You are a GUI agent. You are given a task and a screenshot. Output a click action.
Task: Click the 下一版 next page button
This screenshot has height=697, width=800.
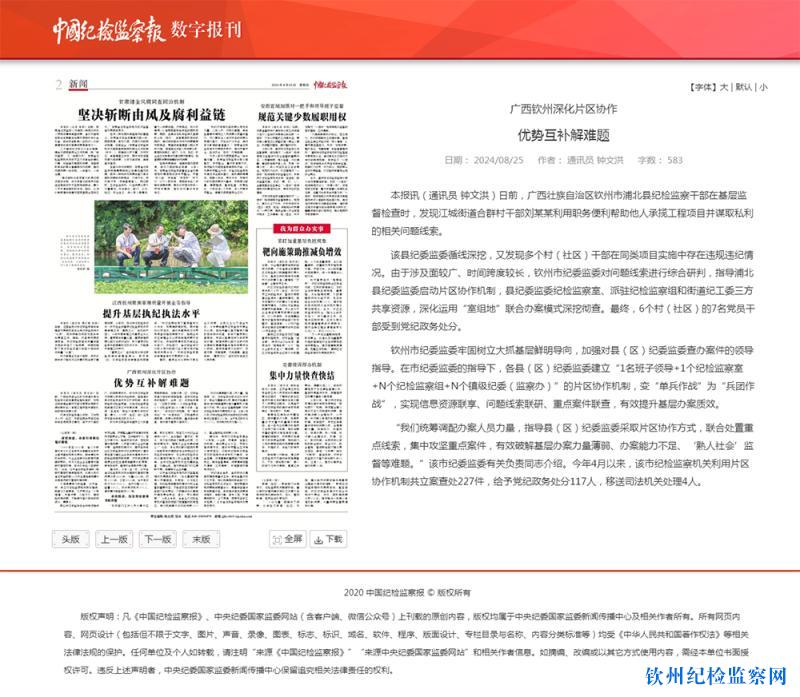(158, 539)
